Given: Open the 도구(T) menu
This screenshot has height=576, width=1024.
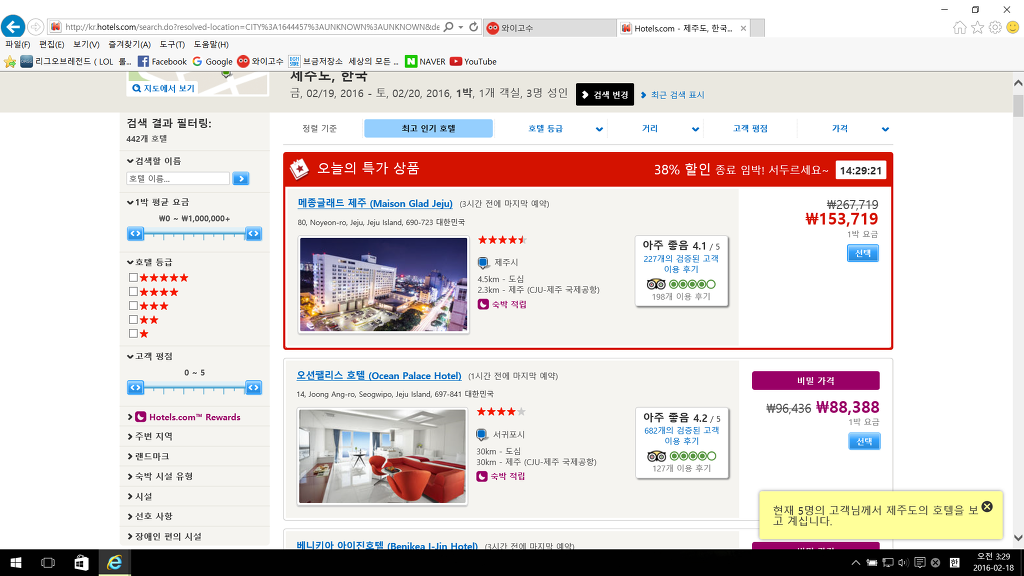Looking at the screenshot, I should click(x=172, y=44).
